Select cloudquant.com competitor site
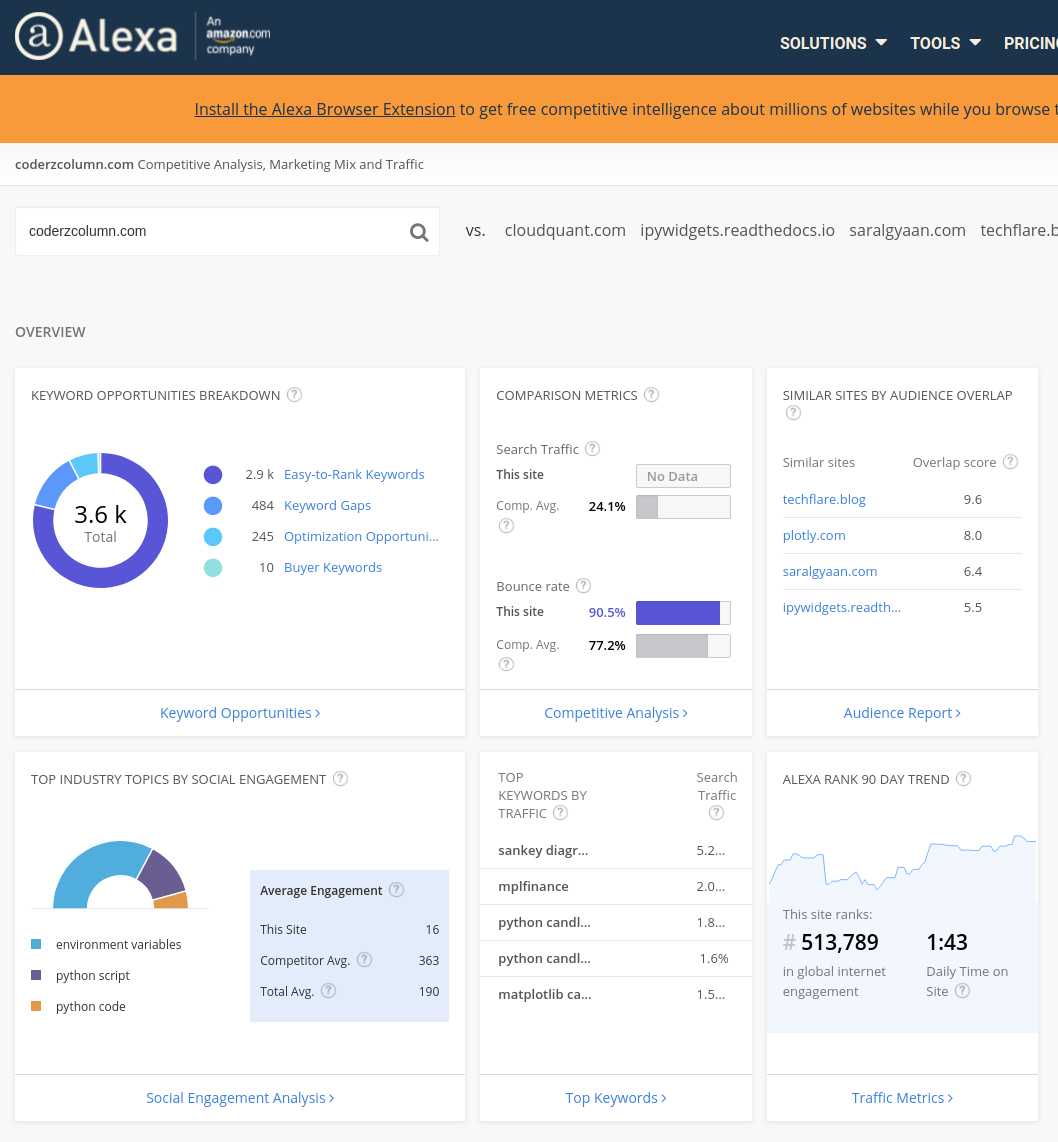 (565, 230)
